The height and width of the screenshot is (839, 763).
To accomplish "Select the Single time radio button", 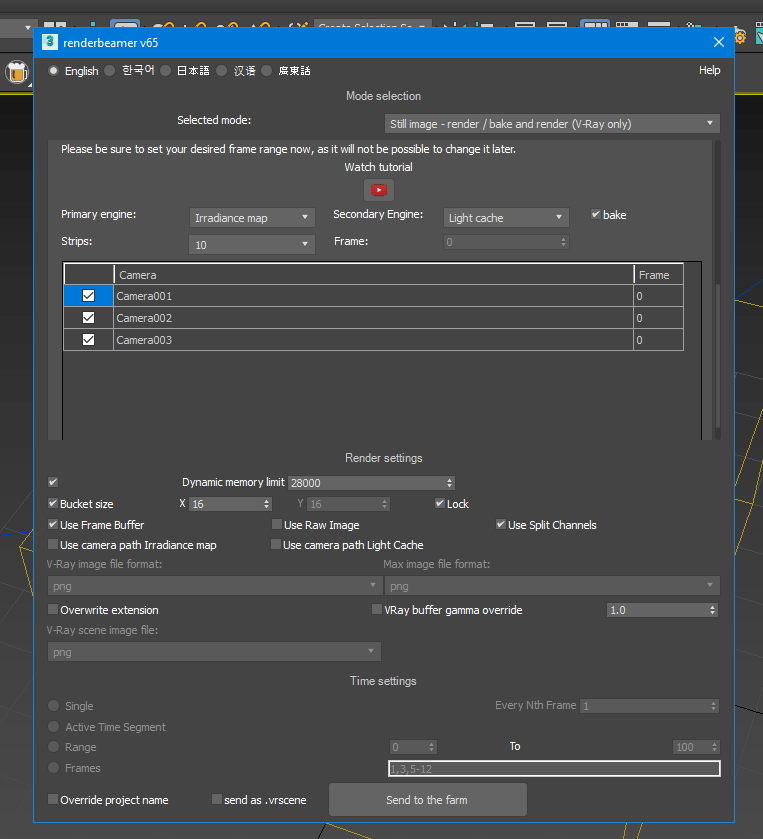I will (x=54, y=706).
